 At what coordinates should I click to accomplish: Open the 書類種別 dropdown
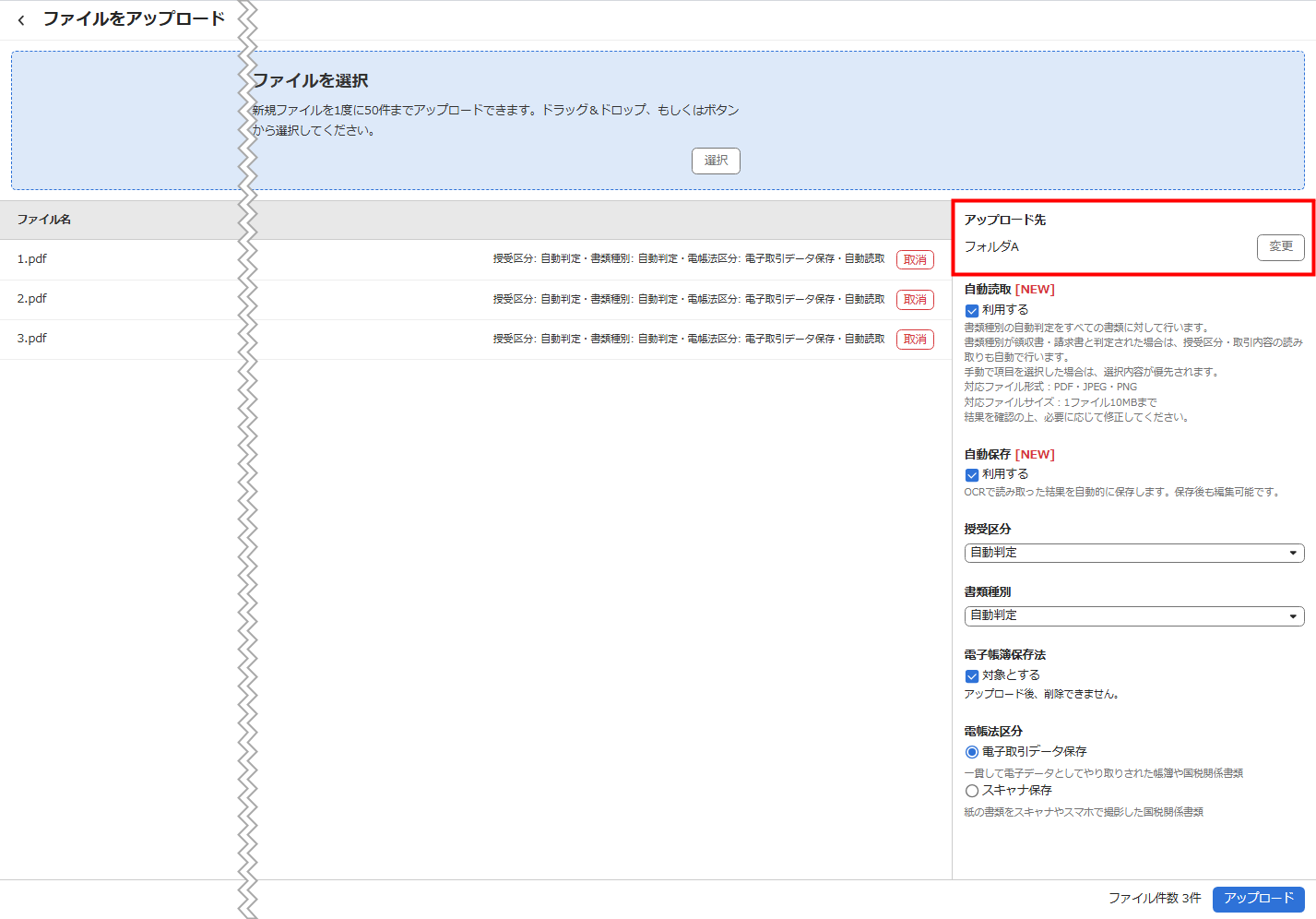(x=1134, y=615)
